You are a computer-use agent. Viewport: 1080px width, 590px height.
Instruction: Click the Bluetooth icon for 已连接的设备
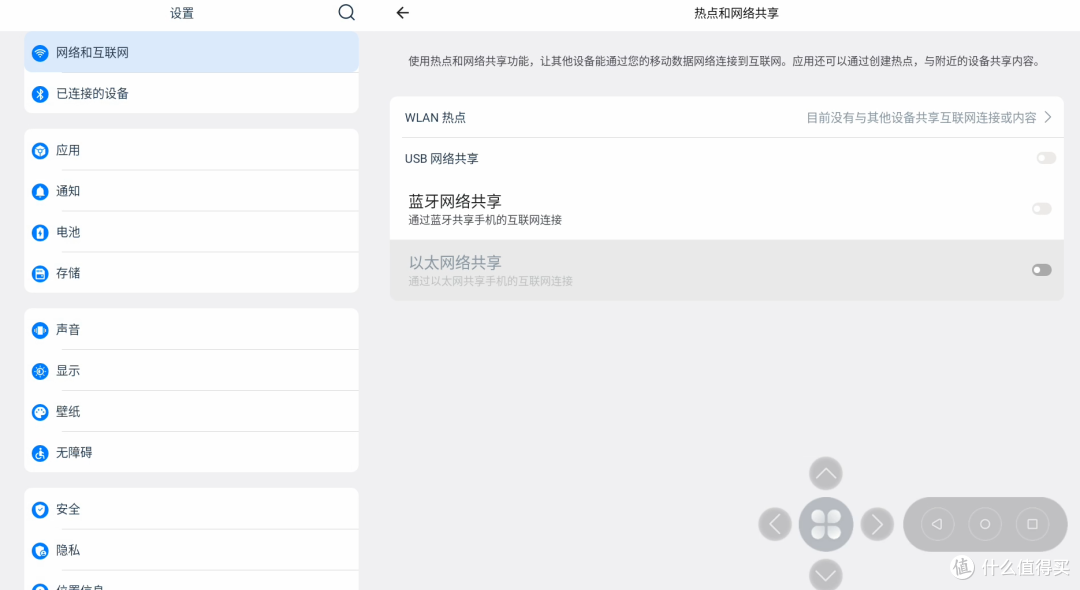pos(40,94)
